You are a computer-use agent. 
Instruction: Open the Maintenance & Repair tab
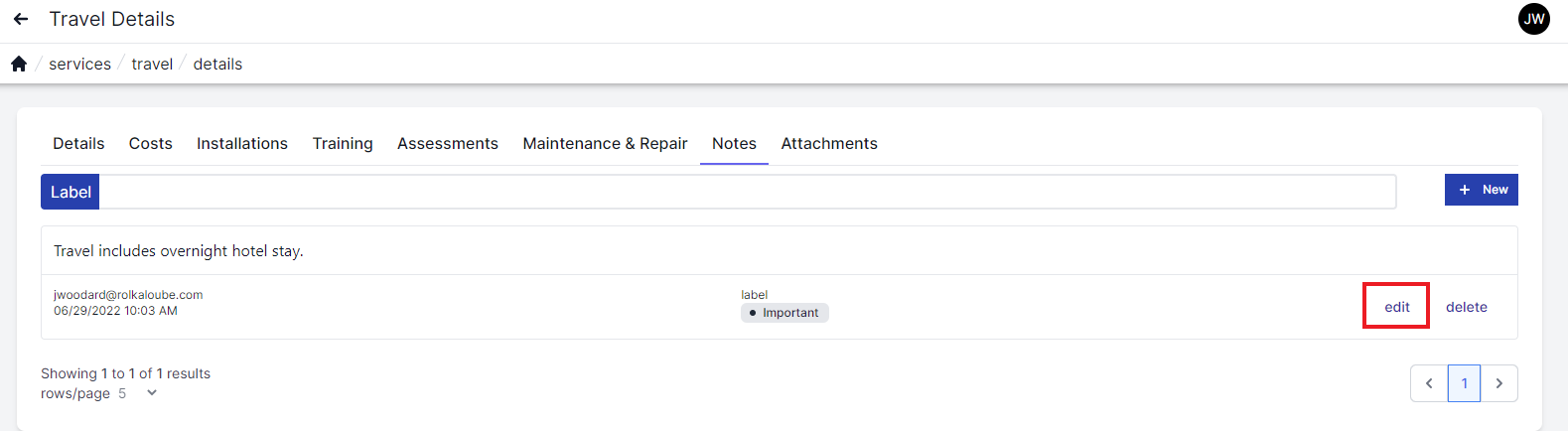(x=605, y=144)
